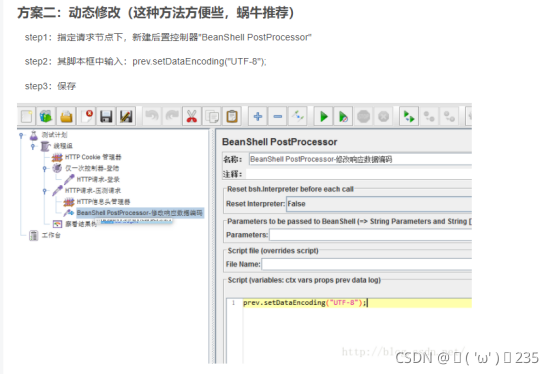Click the Open file folder icon
The width and height of the screenshot is (554, 375).
tap(66, 116)
